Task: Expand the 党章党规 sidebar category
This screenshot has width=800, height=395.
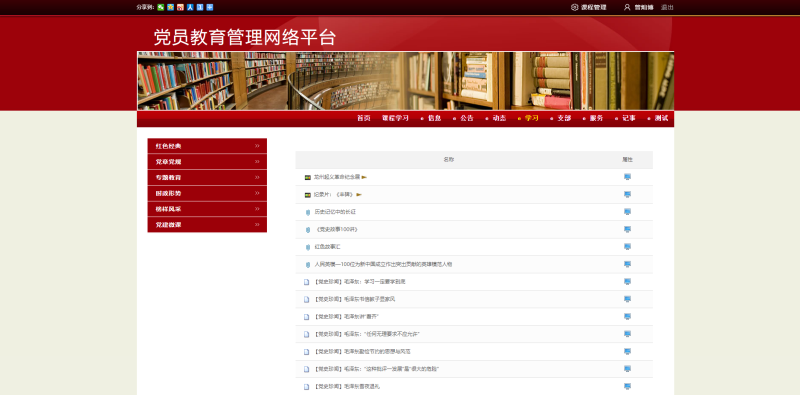Action: (207, 162)
